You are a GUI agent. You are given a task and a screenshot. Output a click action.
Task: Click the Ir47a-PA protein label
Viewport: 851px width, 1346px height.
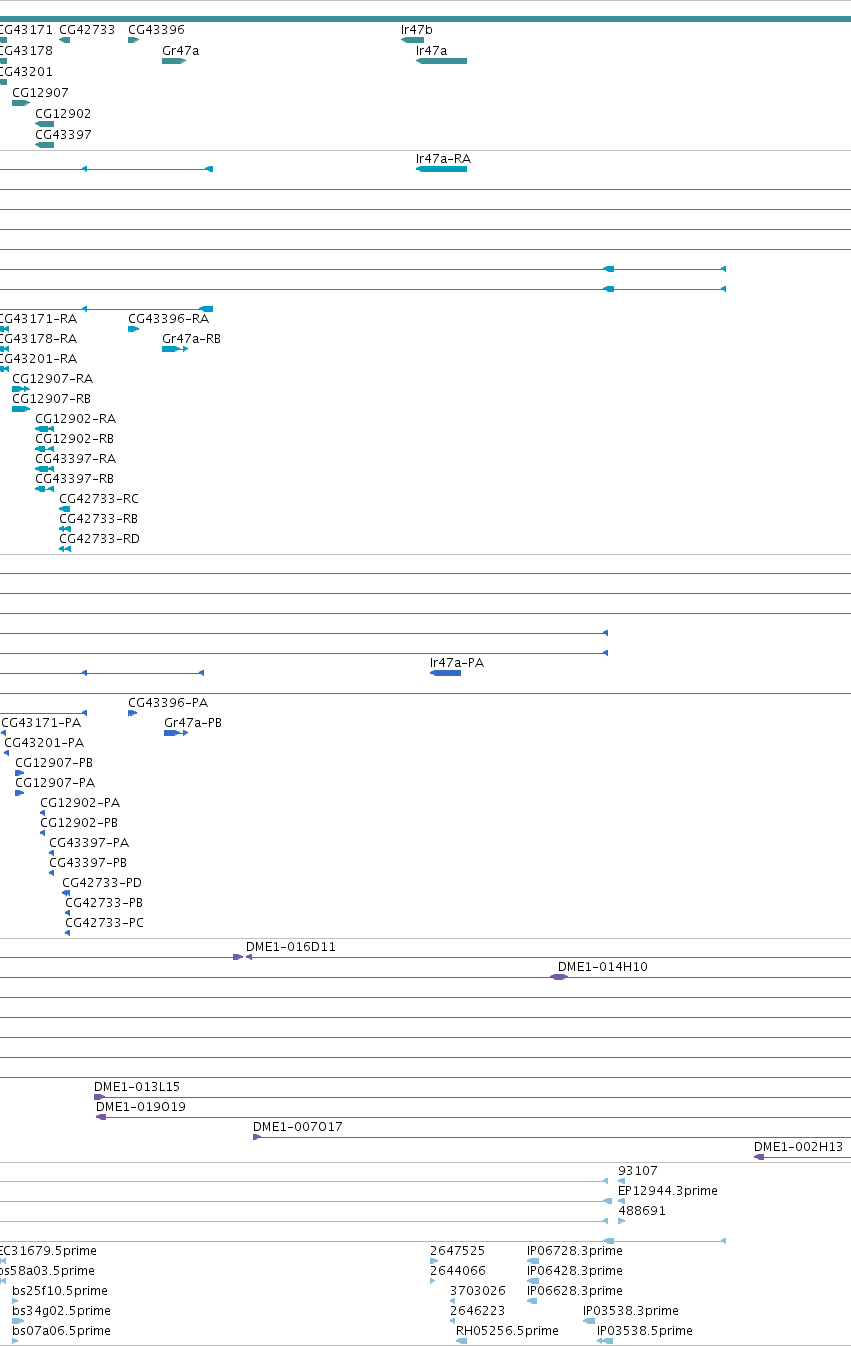click(457, 662)
